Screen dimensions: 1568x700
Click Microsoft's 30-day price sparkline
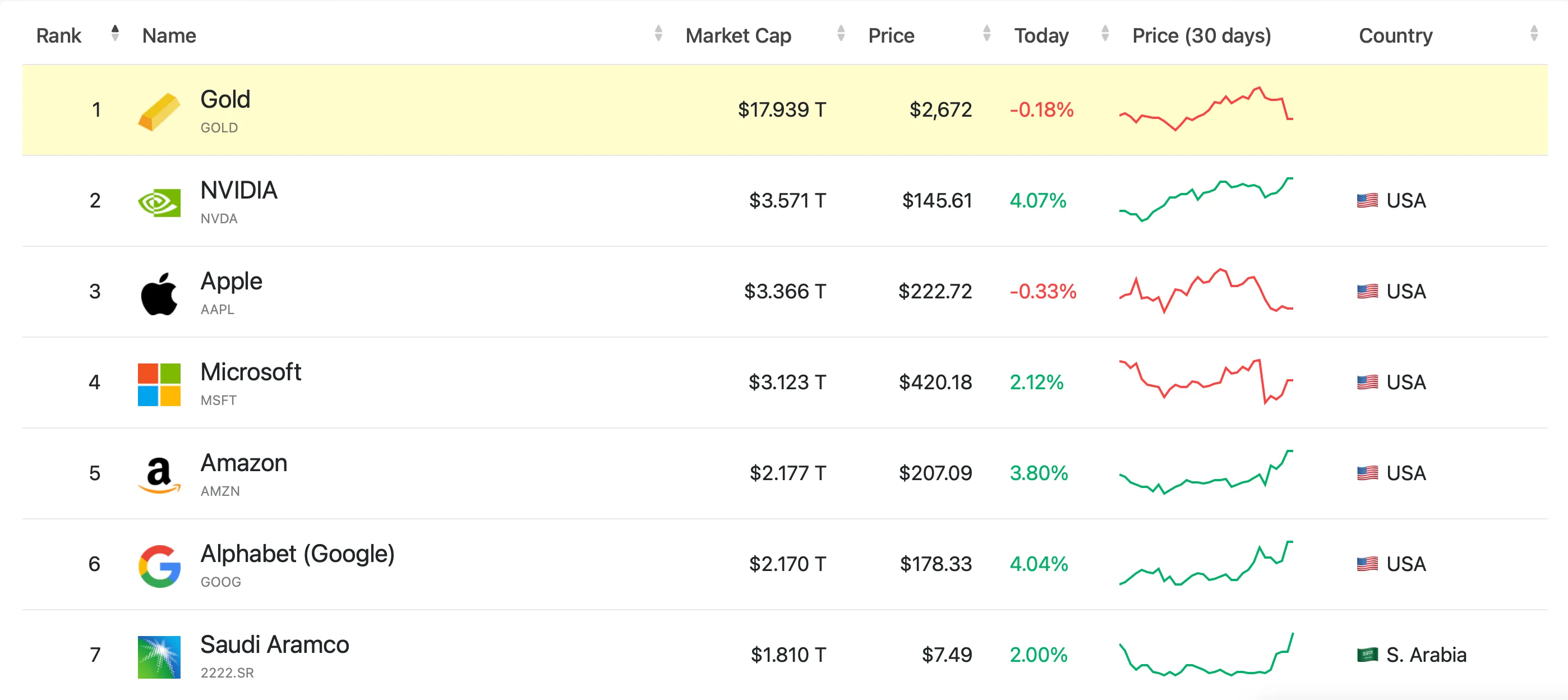pos(1206,381)
